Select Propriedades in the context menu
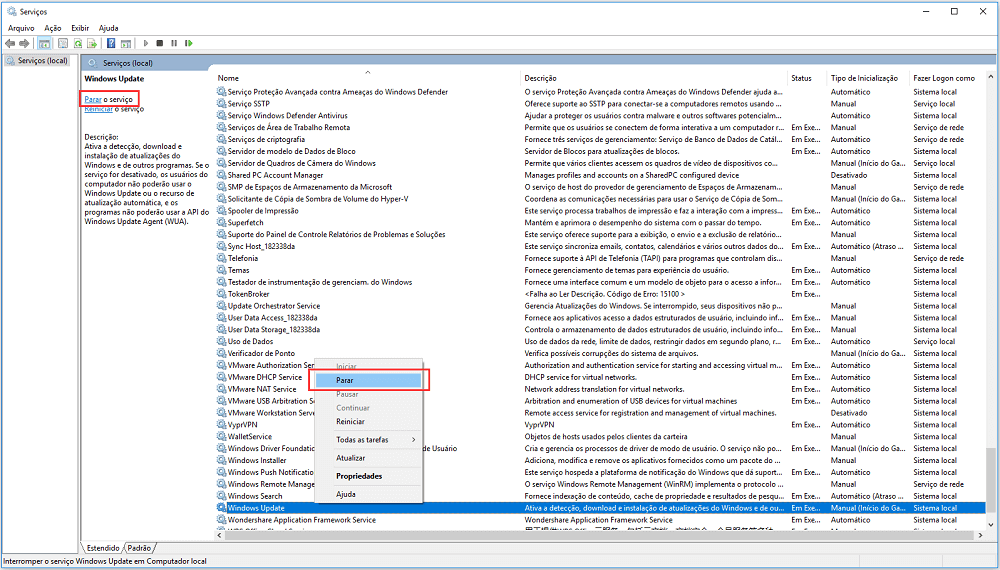This screenshot has width=1000, height=570. [359, 476]
